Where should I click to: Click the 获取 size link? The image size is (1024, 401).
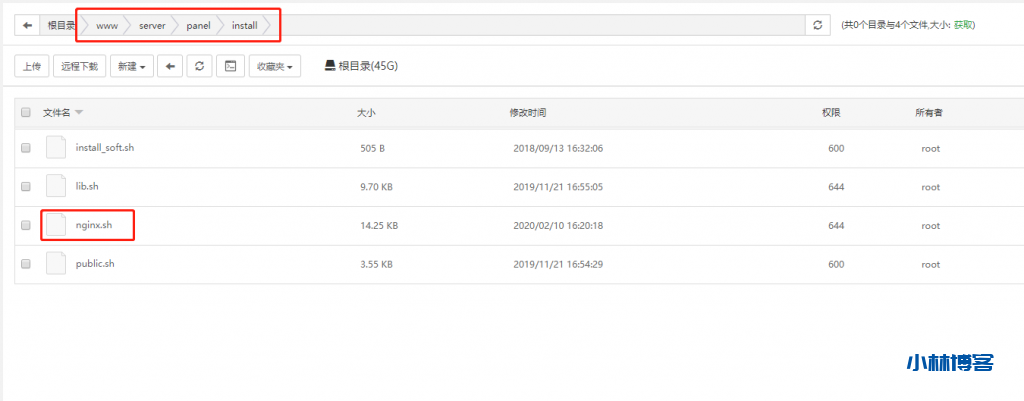coord(965,25)
